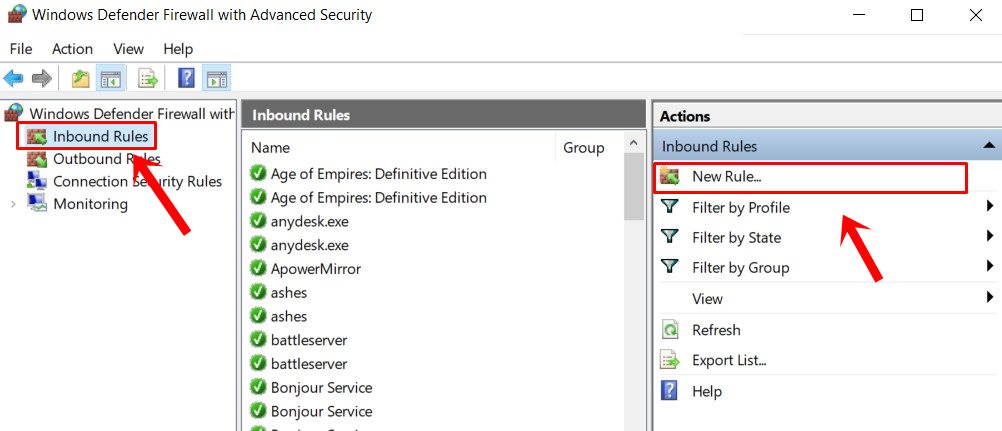Open the Action menu
The width and height of the screenshot is (1002, 431).
click(x=72, y=49)
